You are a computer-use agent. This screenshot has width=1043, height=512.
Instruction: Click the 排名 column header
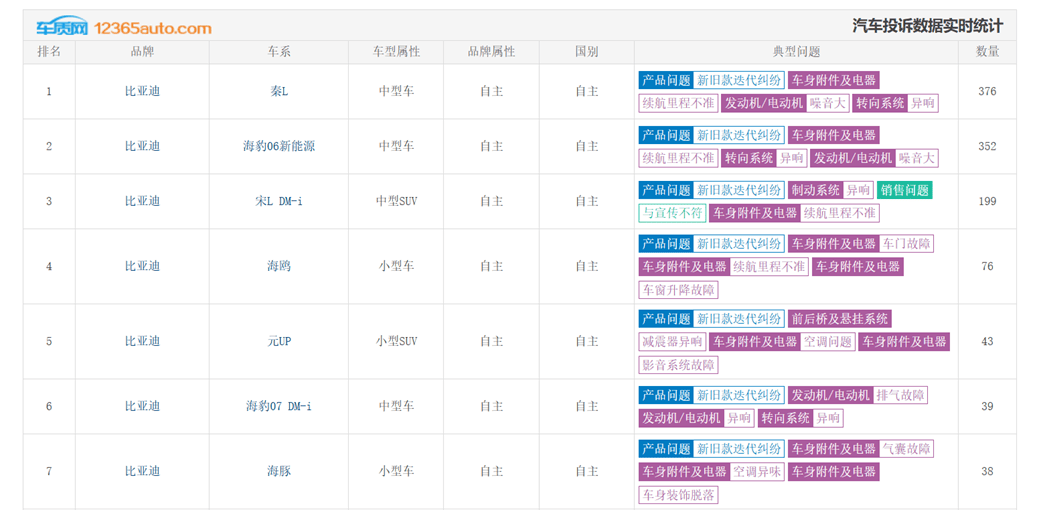[x=49, y=52]
